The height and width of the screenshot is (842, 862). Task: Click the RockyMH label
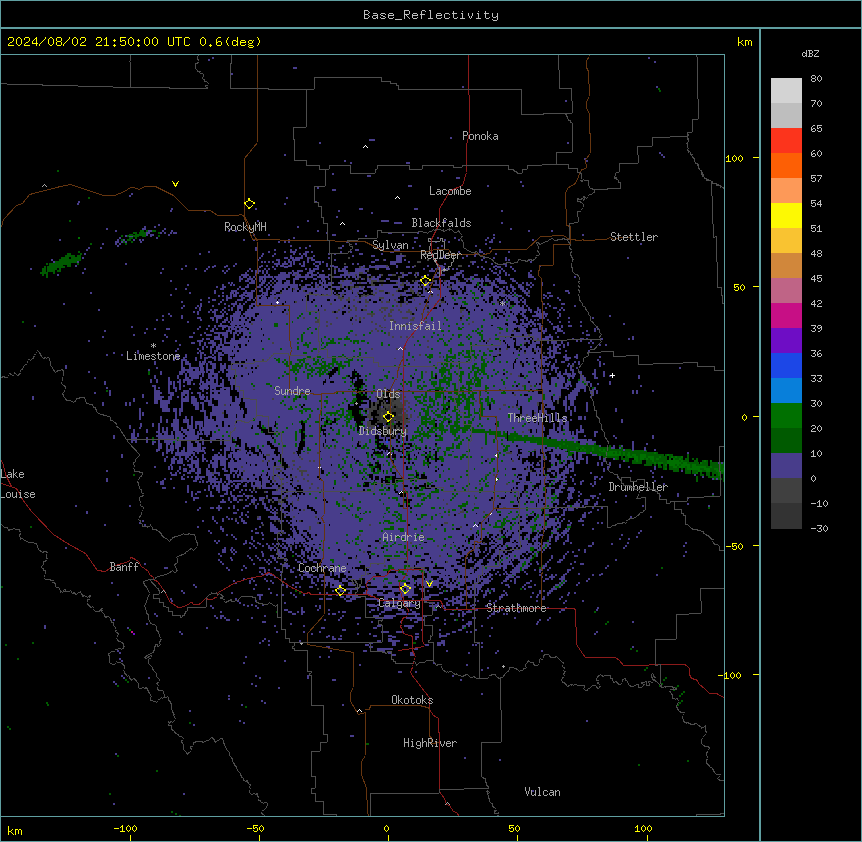(x=245, y=227)
